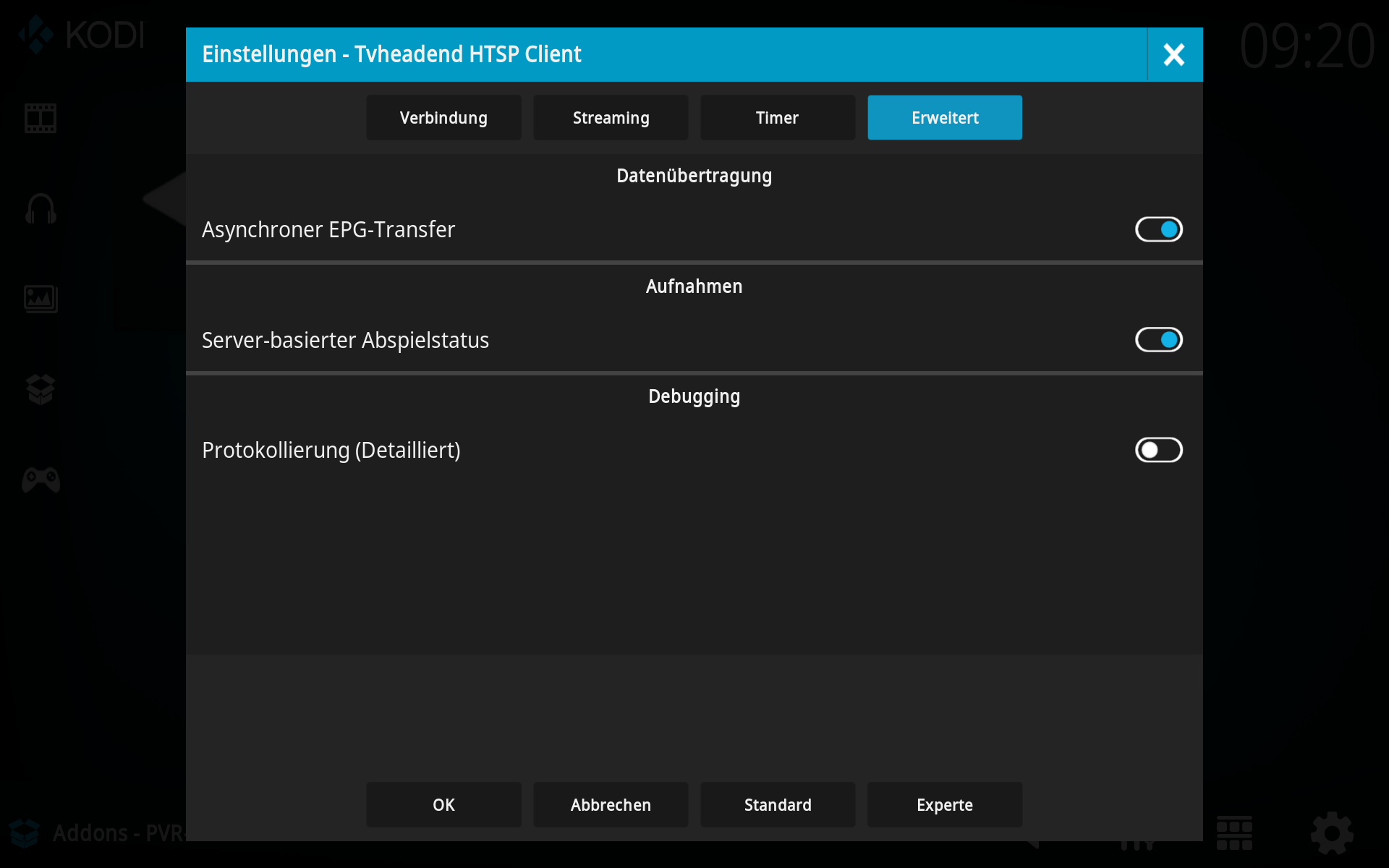This screenshot has width=1389, height=868.
Task: Click the 09:20 clock display
Action: [x=1307, y=46]
